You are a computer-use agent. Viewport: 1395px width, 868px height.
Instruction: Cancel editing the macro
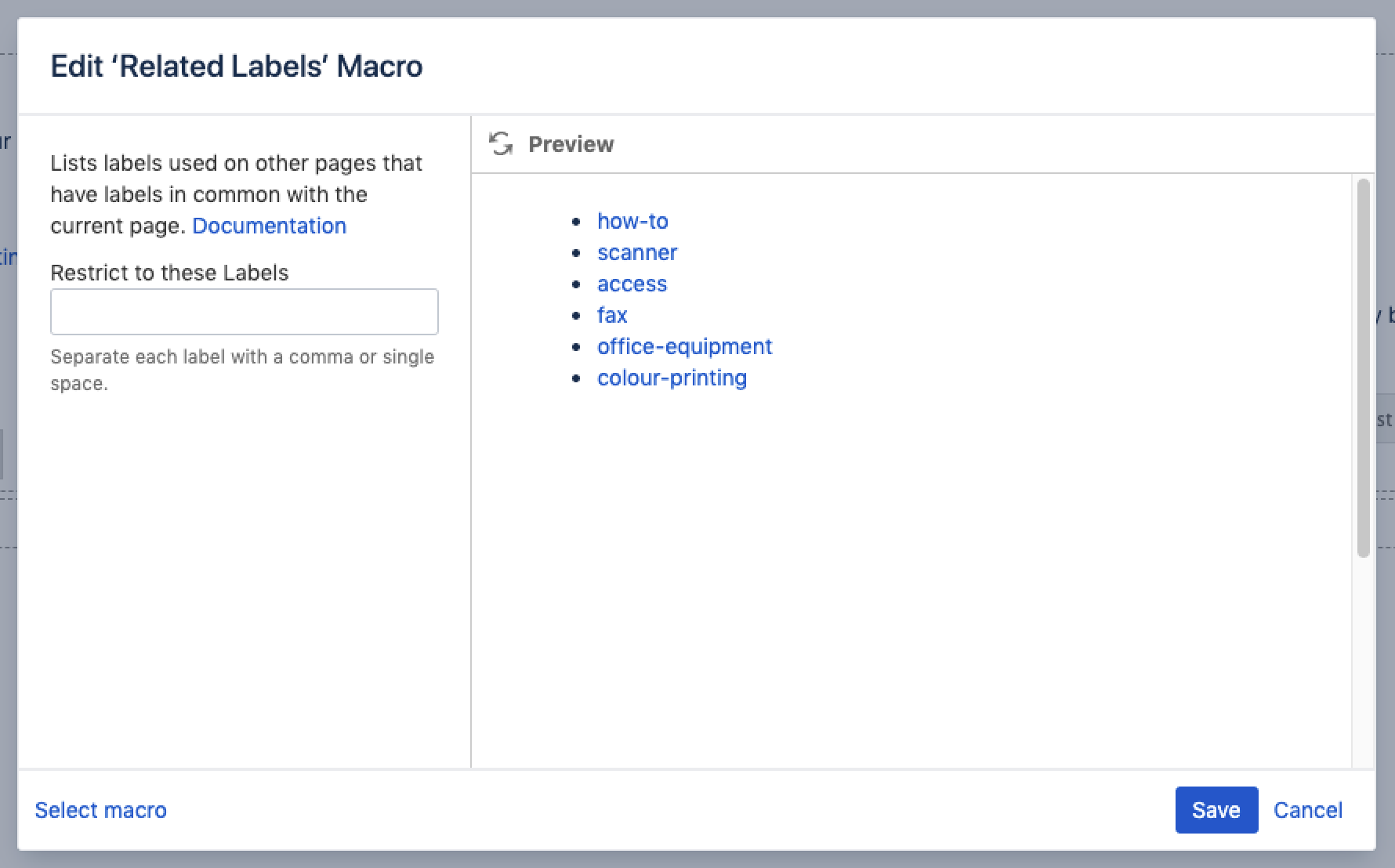[x=1307, y=810]
